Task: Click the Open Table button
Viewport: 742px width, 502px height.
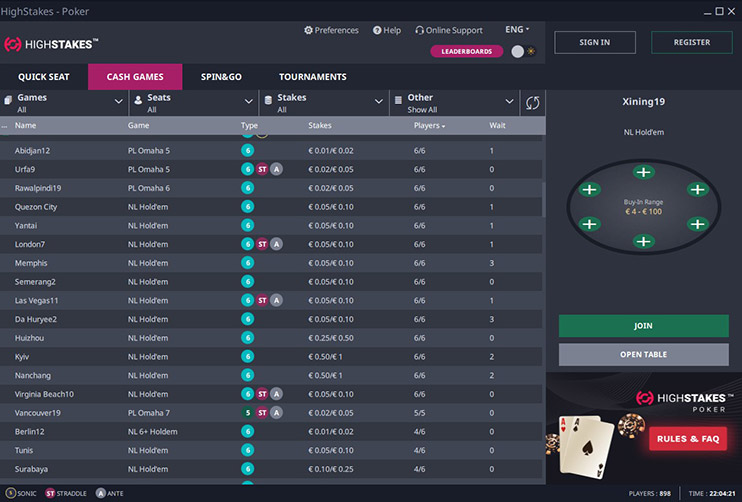Action: coord(644,354)
